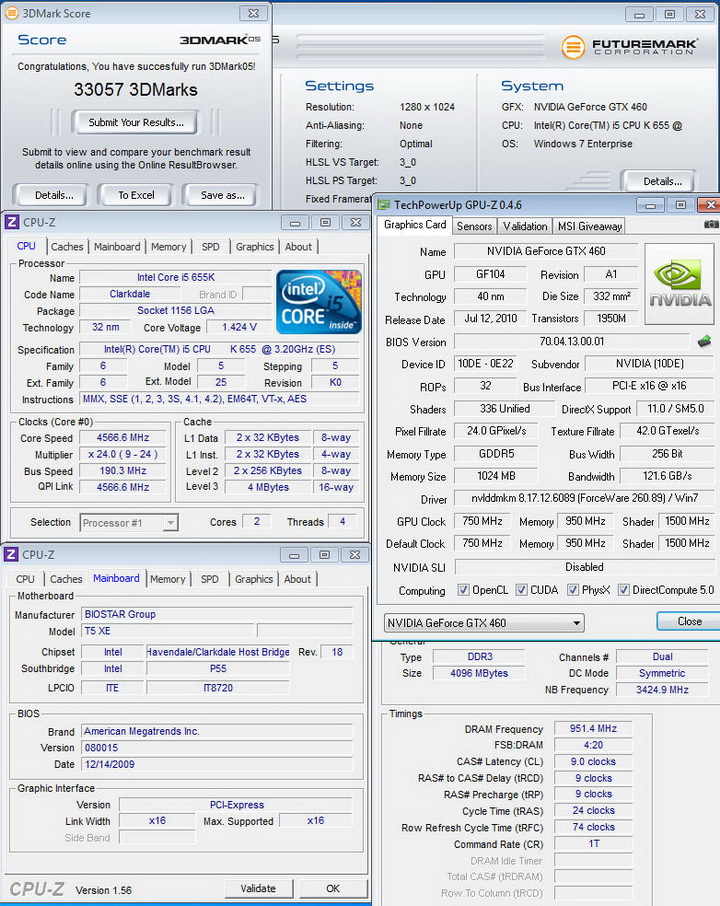
Task: Click the Validate button in CPU-Z
Action: pos(258,888)
